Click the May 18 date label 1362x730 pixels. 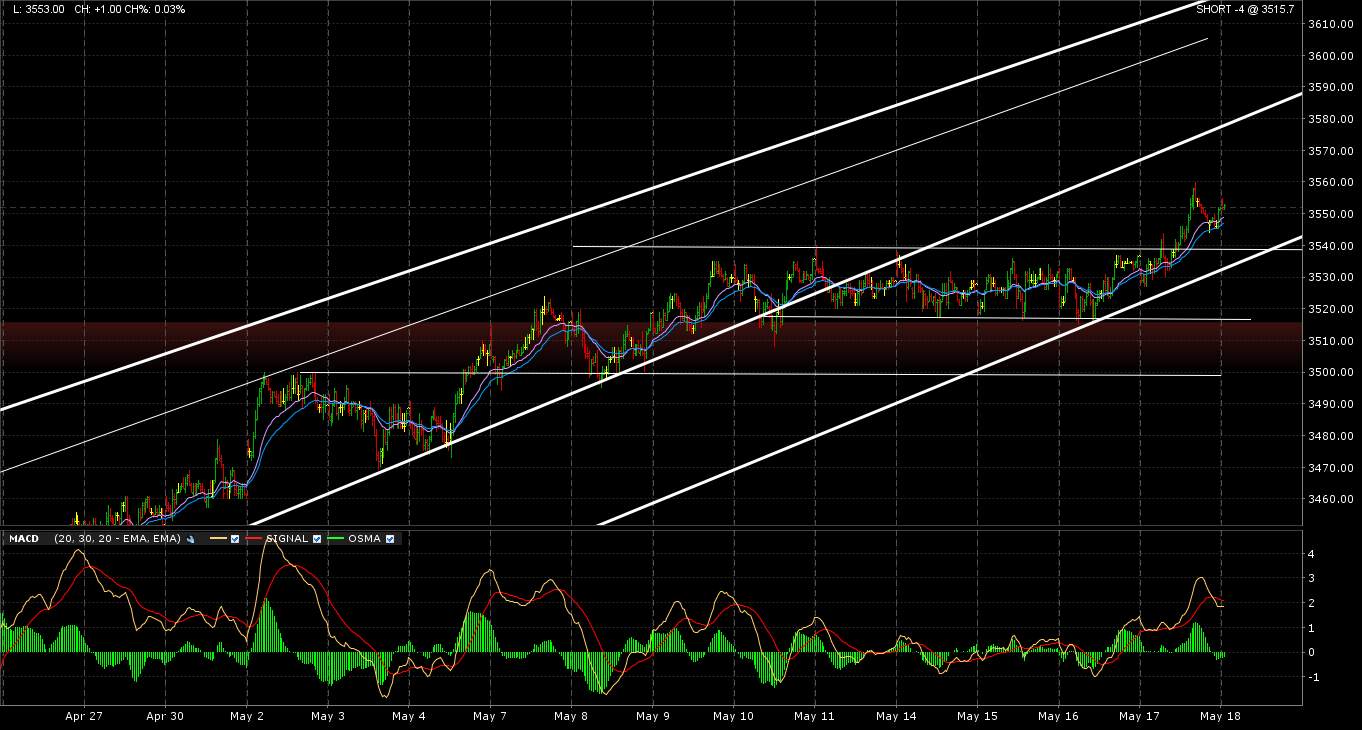coord(1220,716)
